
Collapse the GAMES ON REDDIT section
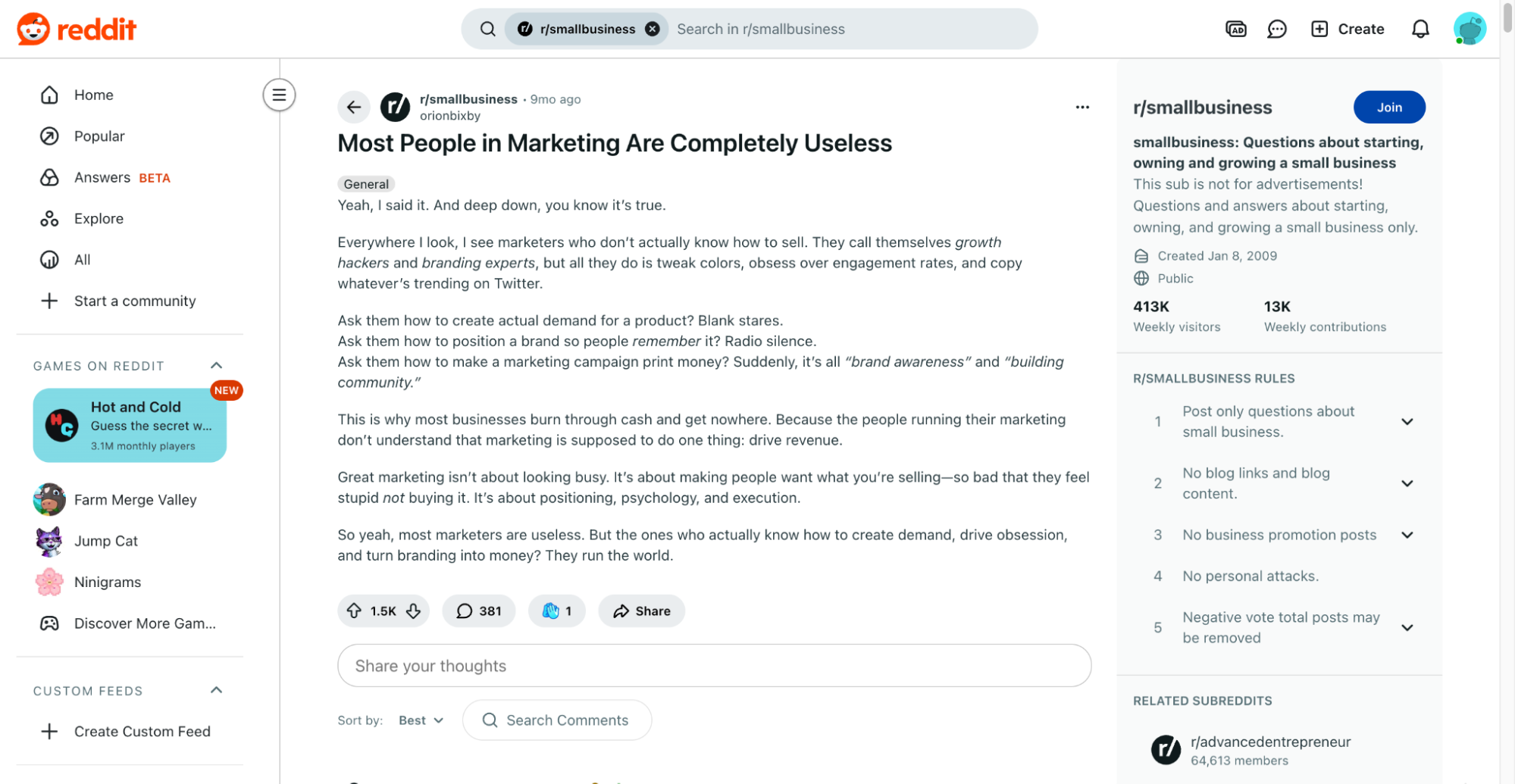(x=216, y=365)
